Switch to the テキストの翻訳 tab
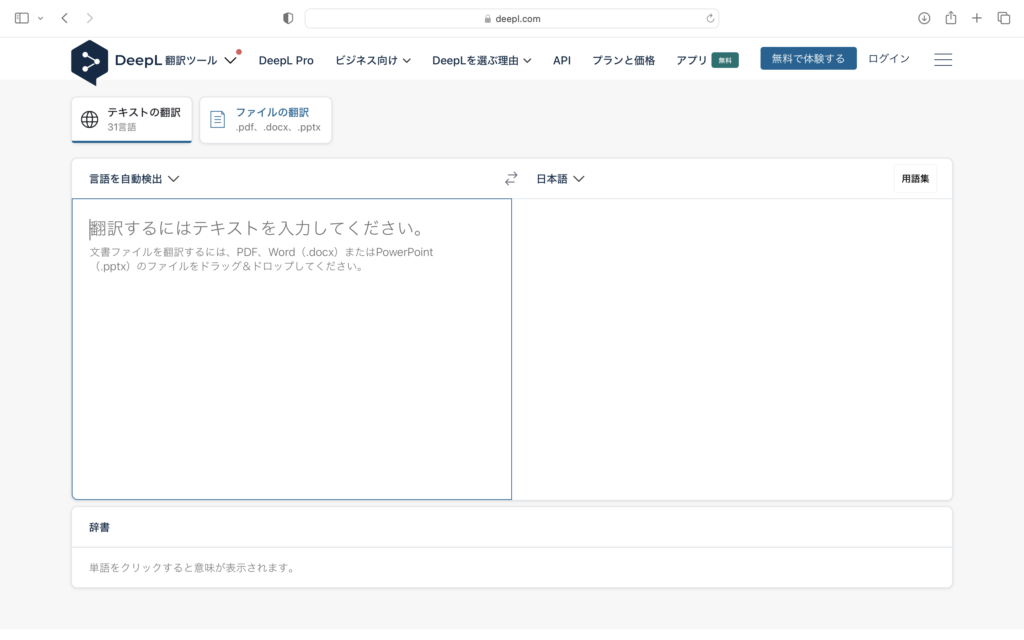 click(131, 119)
